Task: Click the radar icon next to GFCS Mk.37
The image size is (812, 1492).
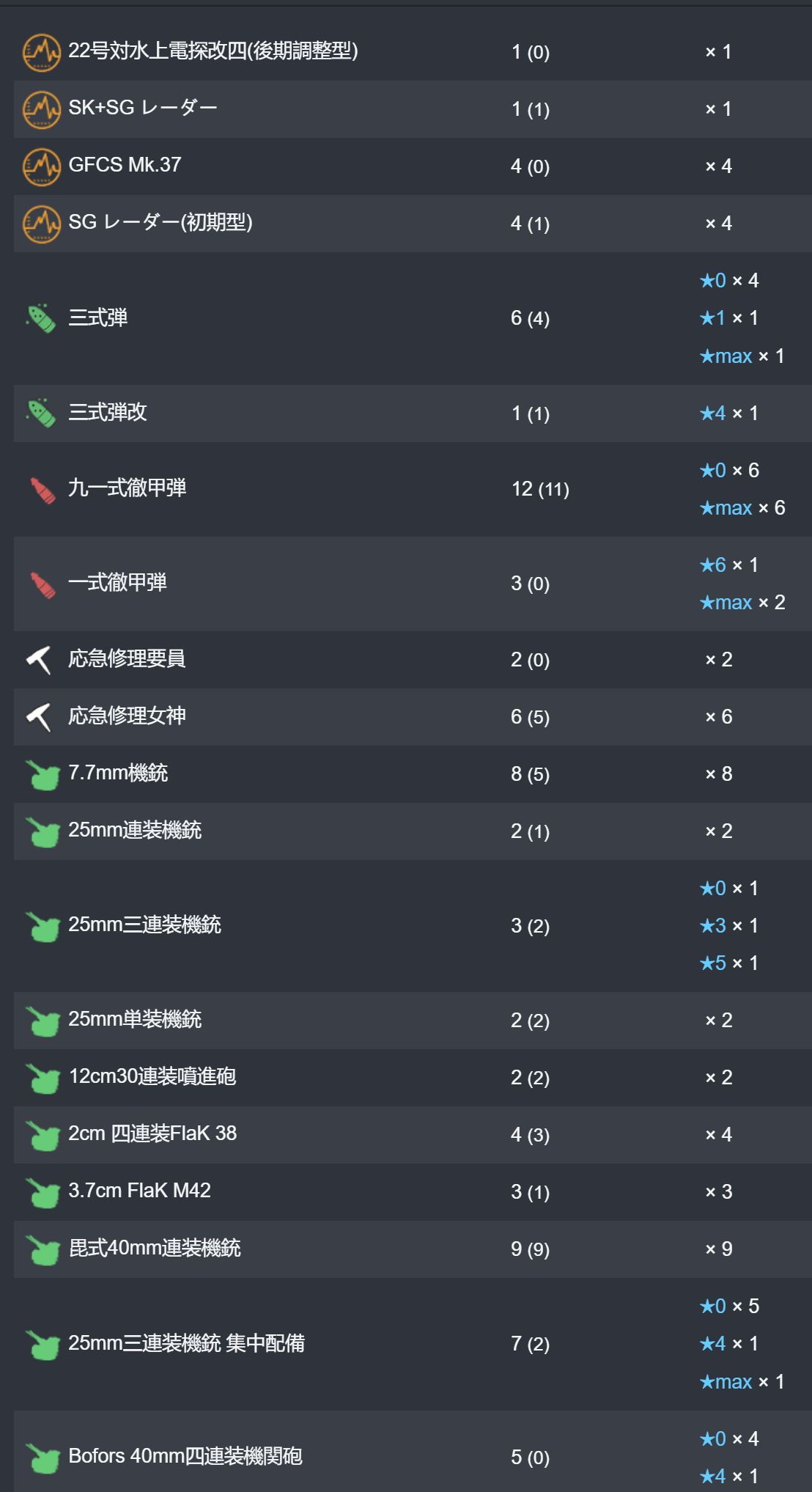Action: [41, 166]
